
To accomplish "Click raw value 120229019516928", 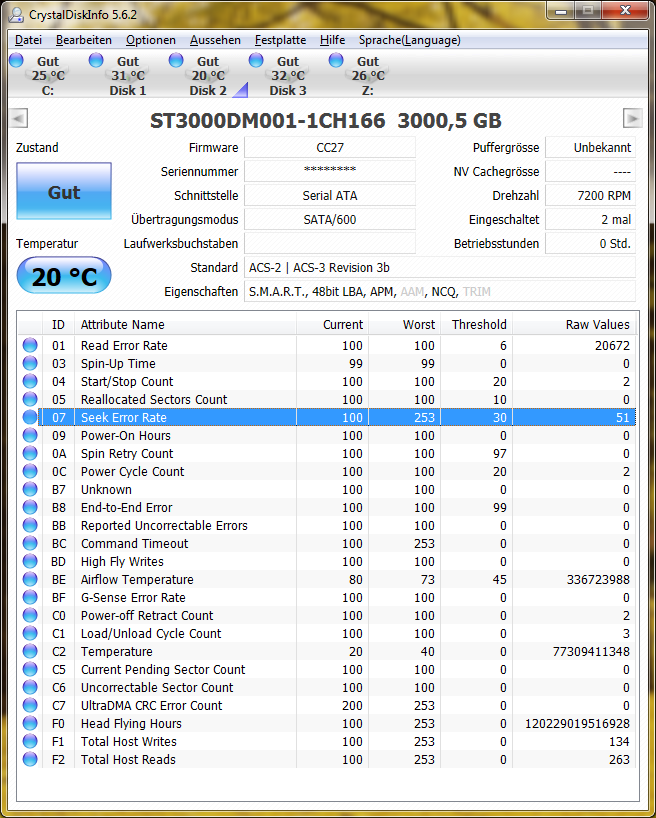I will [577, 723].
